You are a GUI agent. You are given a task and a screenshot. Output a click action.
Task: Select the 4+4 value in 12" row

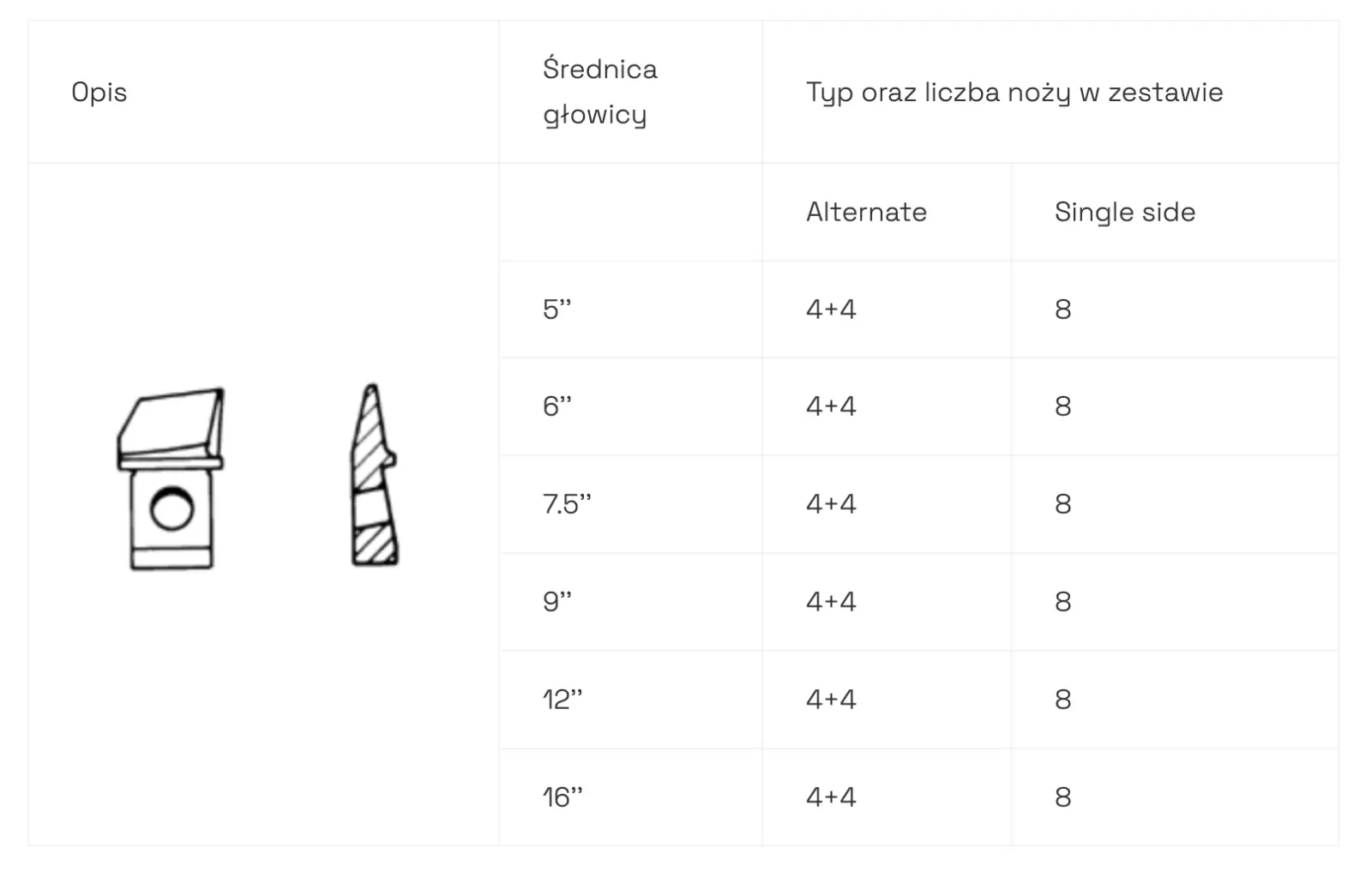[x=831, y=699]
